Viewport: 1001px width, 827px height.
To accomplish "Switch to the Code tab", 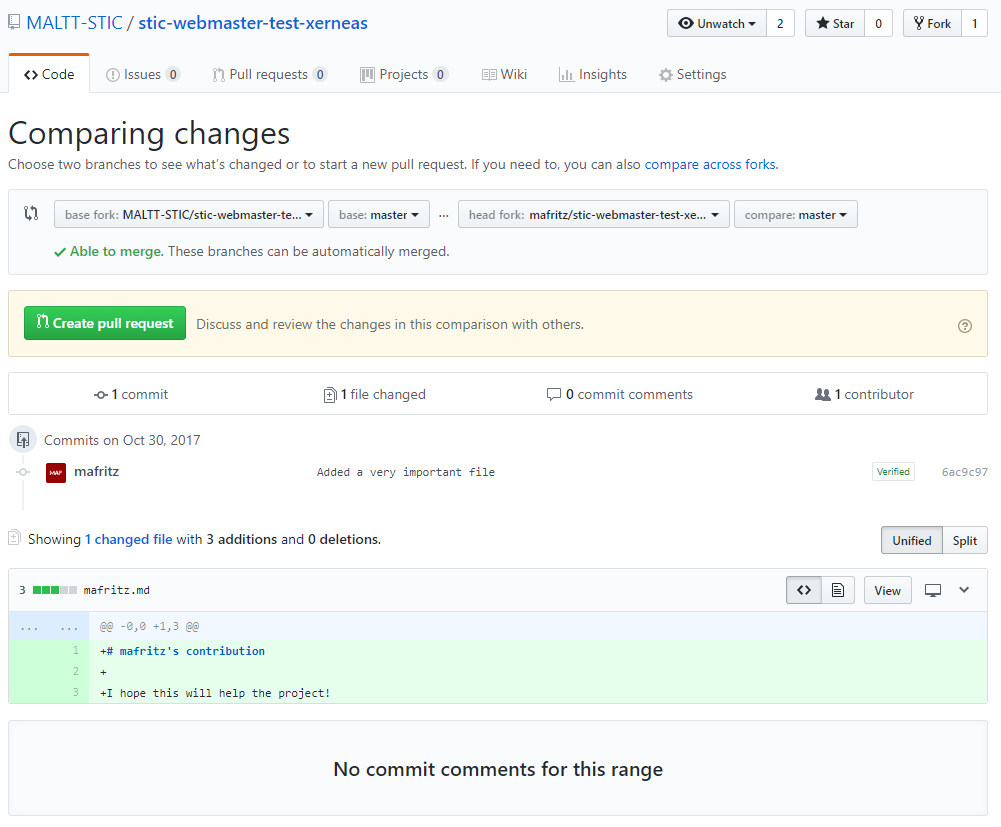I will coord(49,74).
